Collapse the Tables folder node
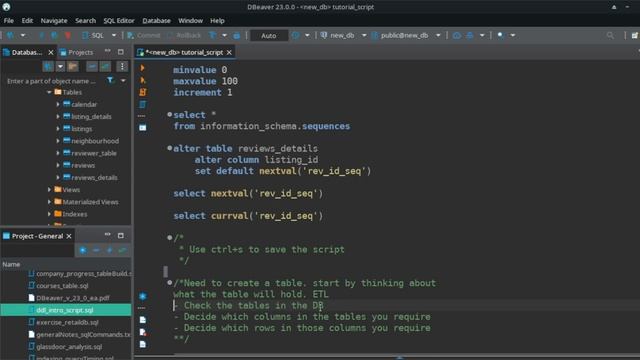This screenshot has height=360, width=640. [49, 92]
